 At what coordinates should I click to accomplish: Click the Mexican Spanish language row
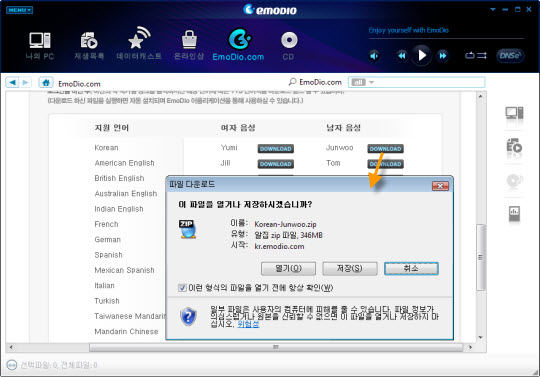[124, 270]
